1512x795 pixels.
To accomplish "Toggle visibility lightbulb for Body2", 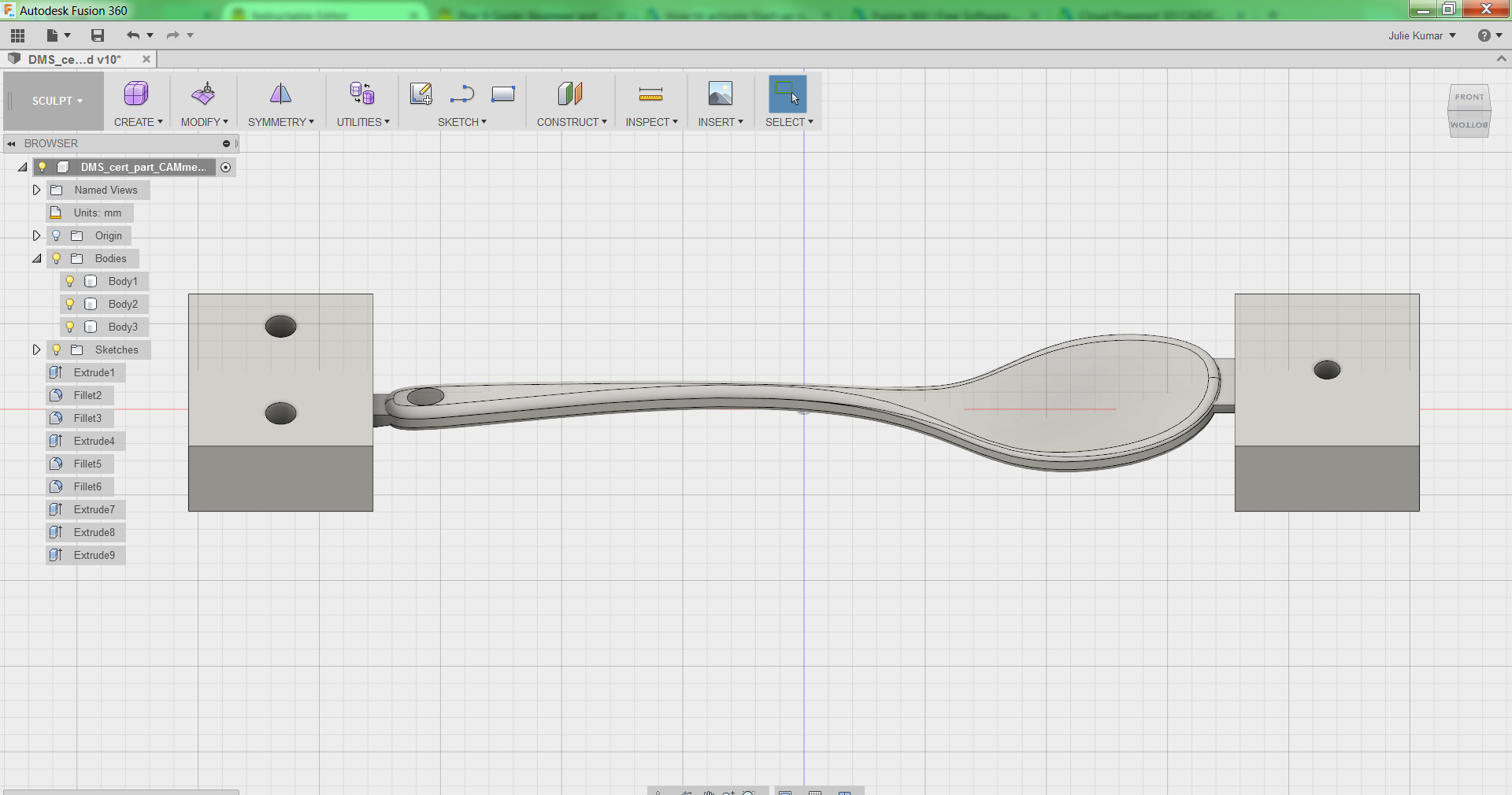I will pyautogui.click(x=69, y=304).
